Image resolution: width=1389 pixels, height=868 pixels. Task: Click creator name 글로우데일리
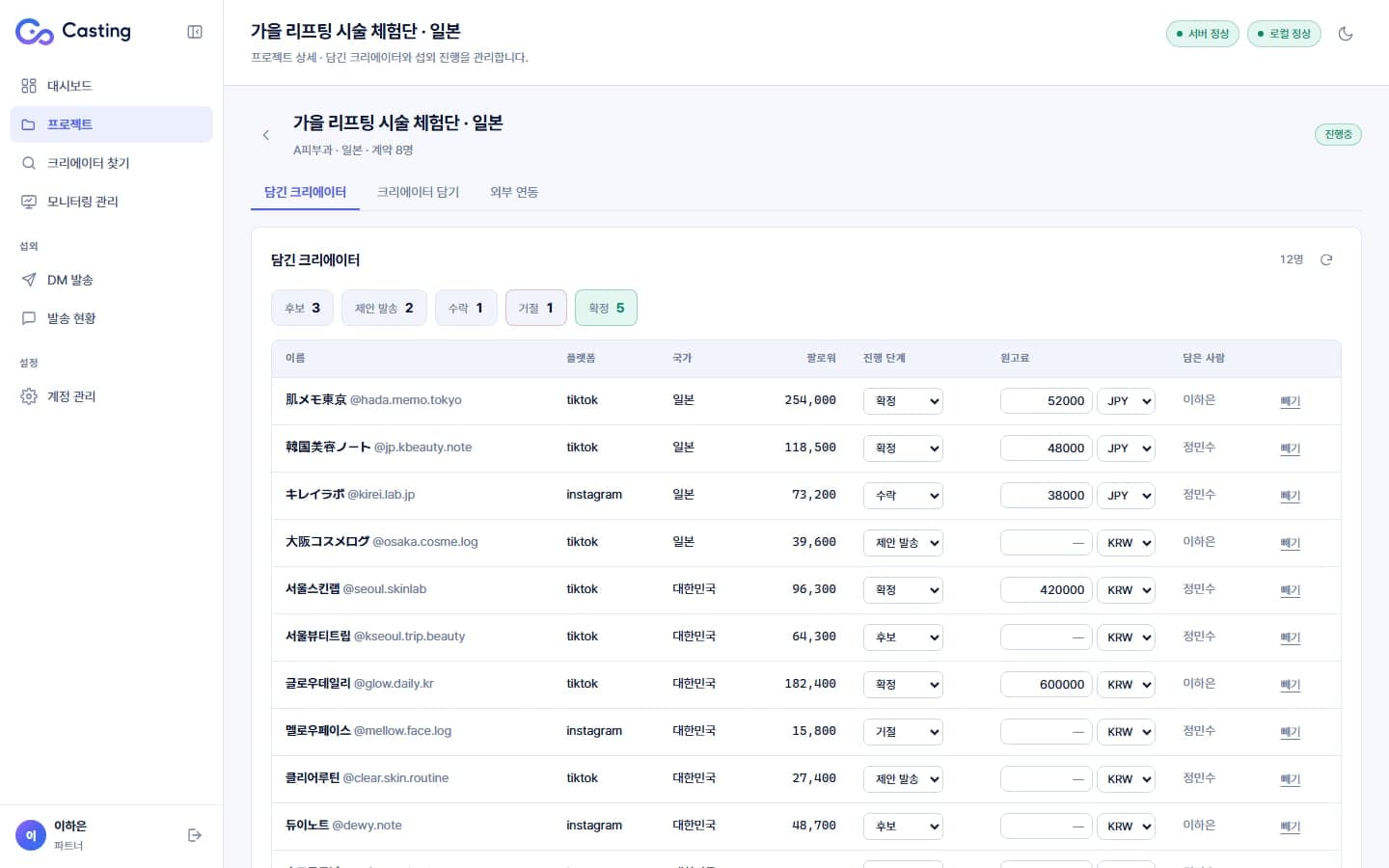point(317,684)
